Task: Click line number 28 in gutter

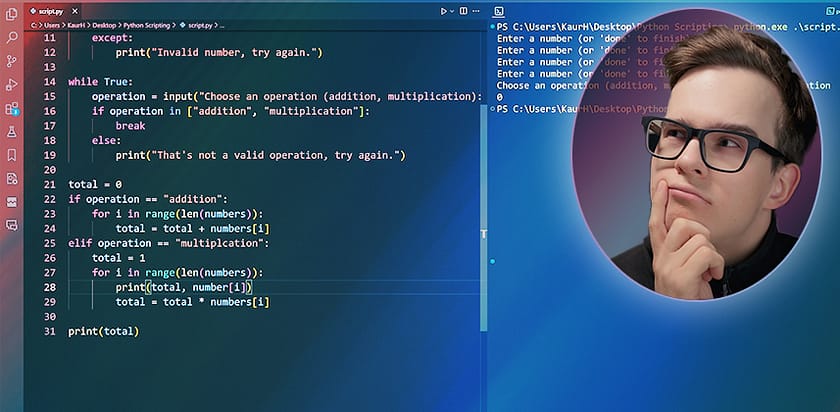Action: (x=49, y=288)
